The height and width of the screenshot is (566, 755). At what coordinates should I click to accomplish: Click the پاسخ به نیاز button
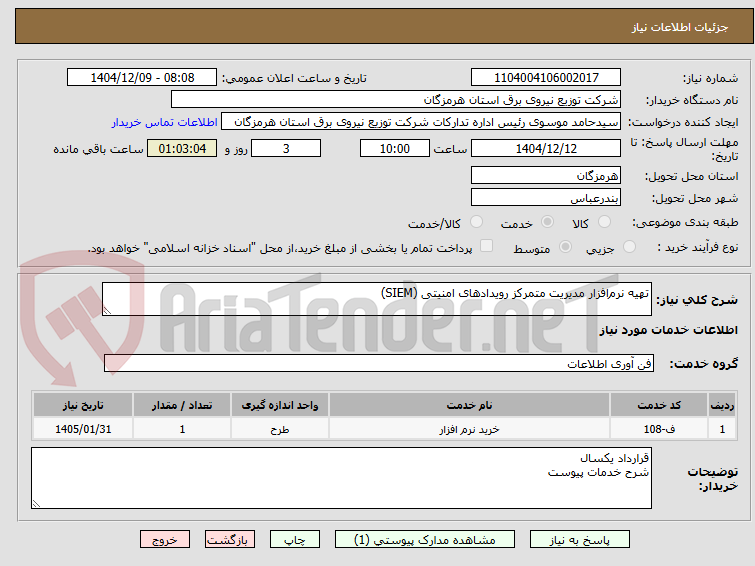[580, 540]
